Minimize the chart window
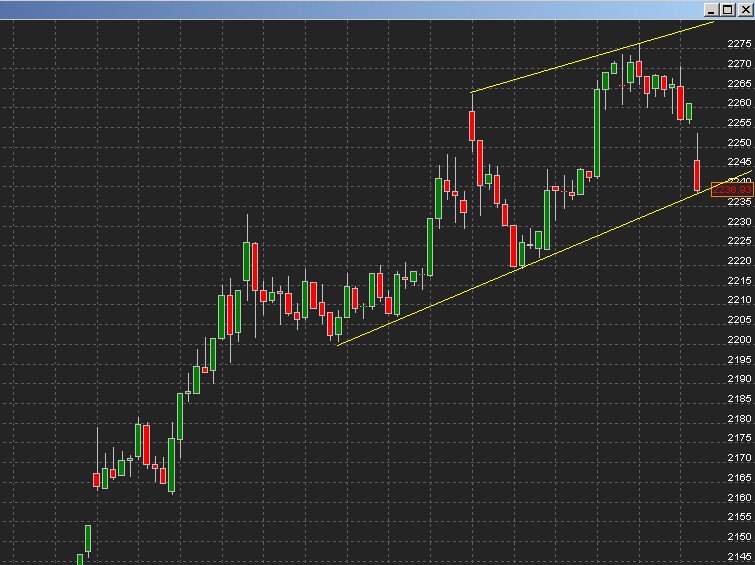 click(711, 10)
